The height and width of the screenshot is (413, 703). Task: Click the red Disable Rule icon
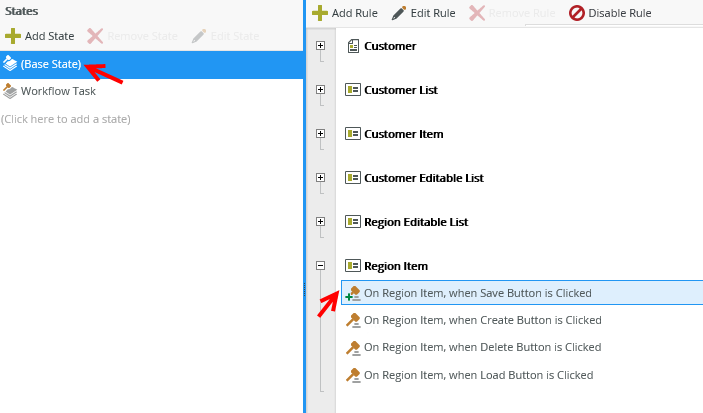(577, 13)
